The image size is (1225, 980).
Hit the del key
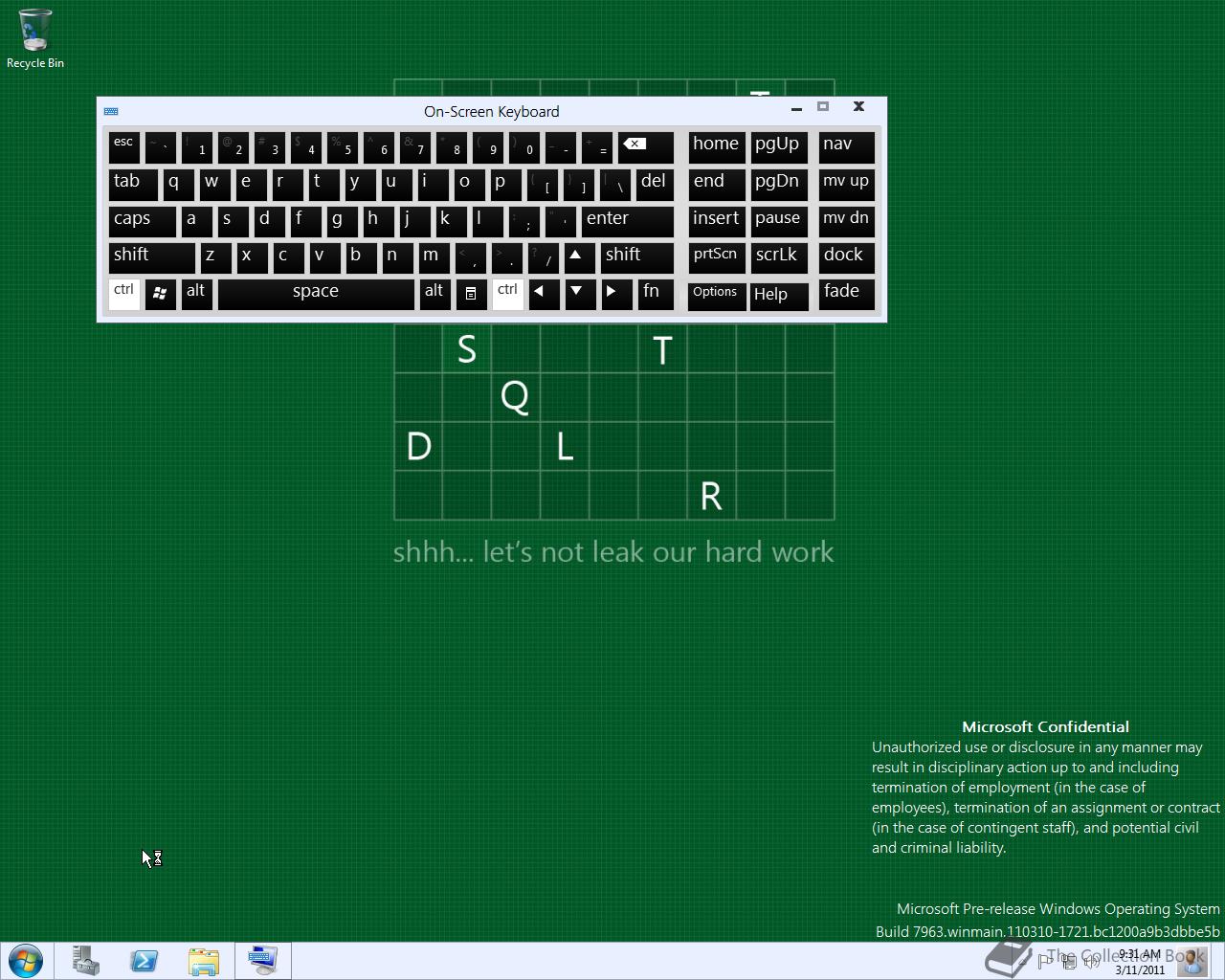[656, 184]
